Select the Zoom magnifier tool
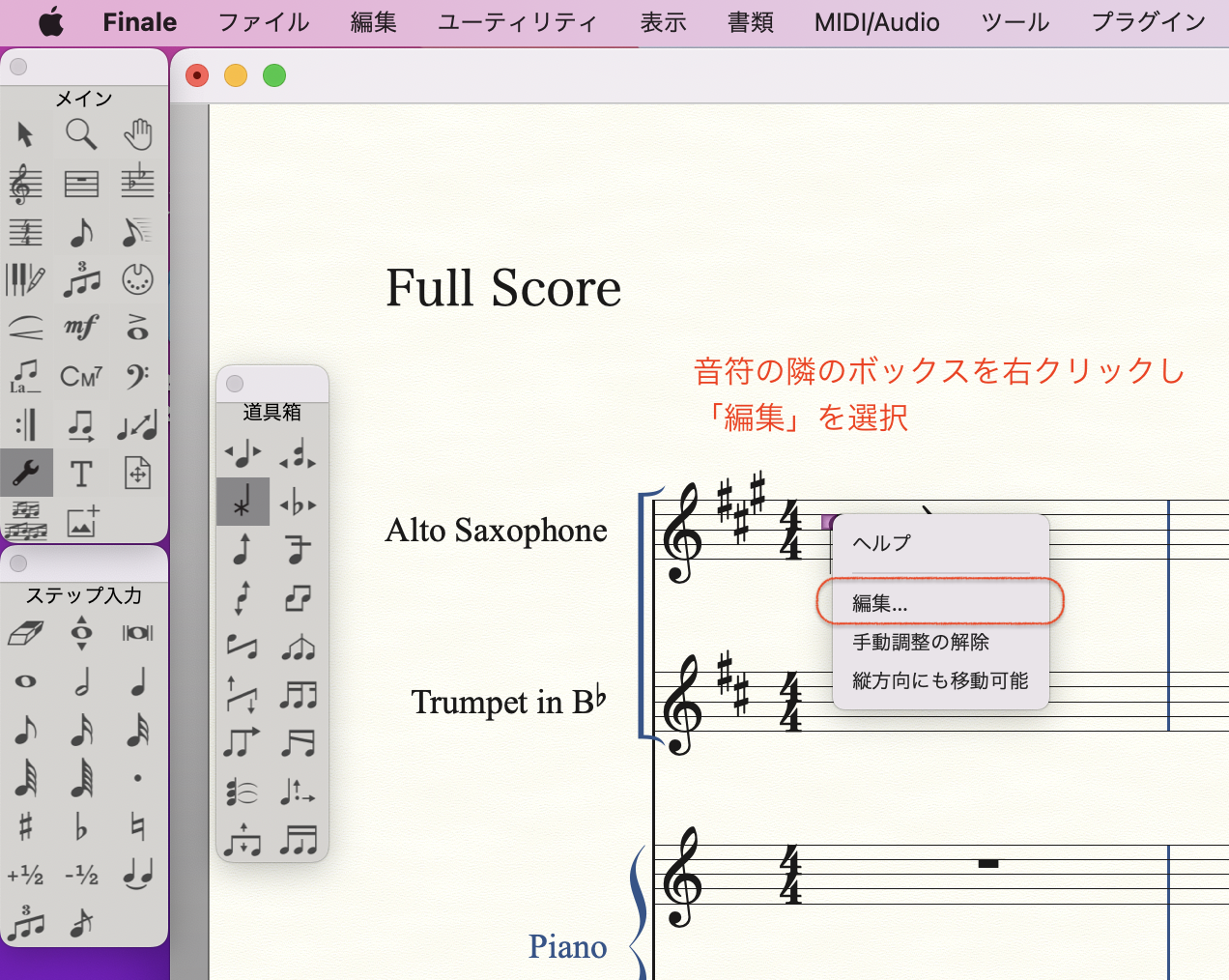 pyautogui.click(x=82, y=134)
